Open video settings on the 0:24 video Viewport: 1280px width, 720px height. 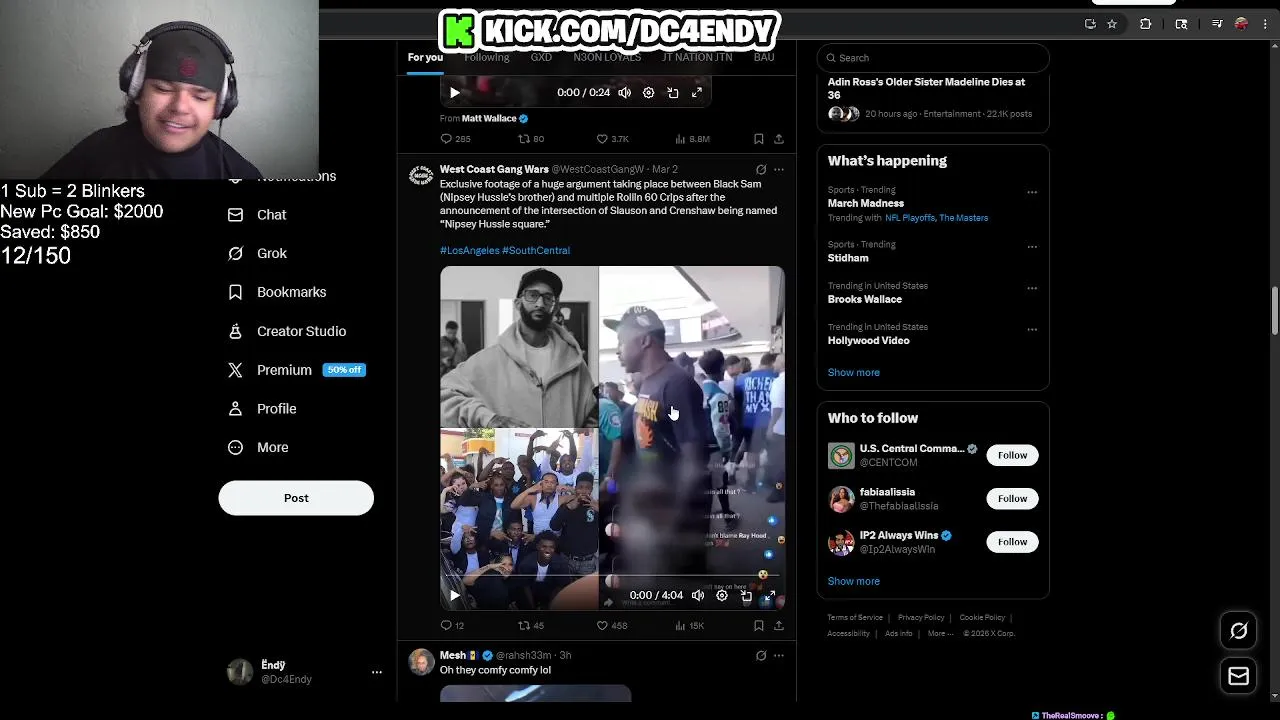pos(648,93)
